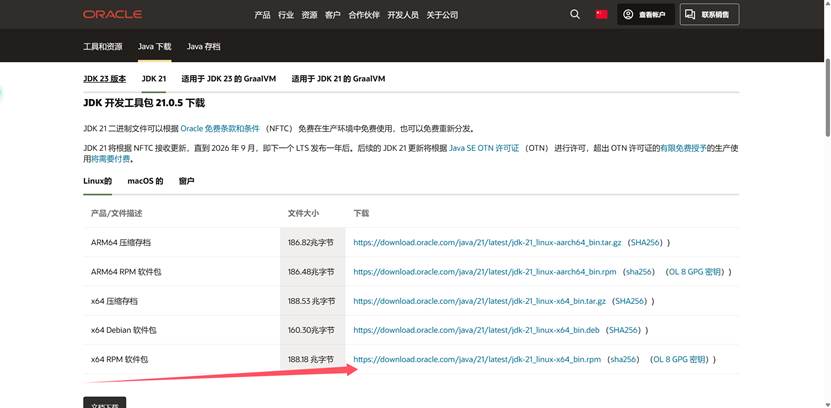Open the 关于公司 menu
This screenshot has width=831, height=408.
point(442,15)
